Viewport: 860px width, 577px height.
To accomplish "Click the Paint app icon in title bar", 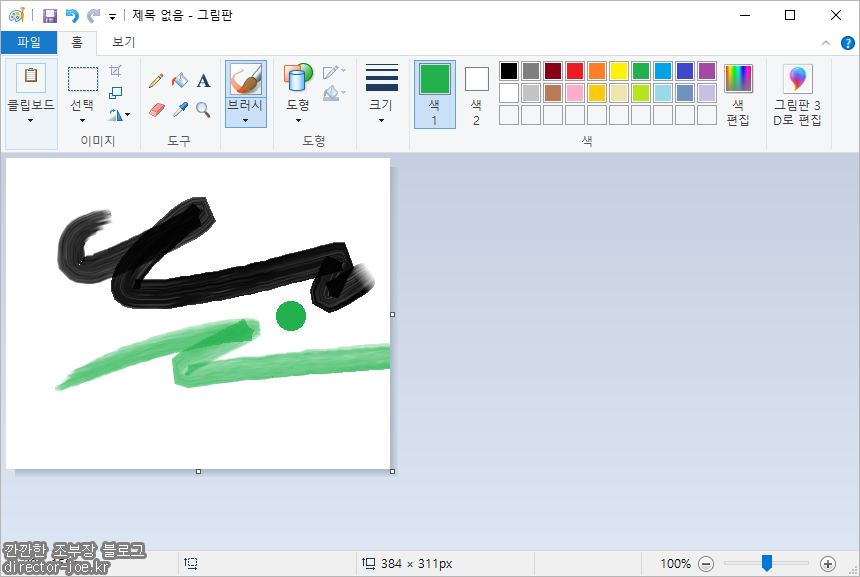I will 16,15.
